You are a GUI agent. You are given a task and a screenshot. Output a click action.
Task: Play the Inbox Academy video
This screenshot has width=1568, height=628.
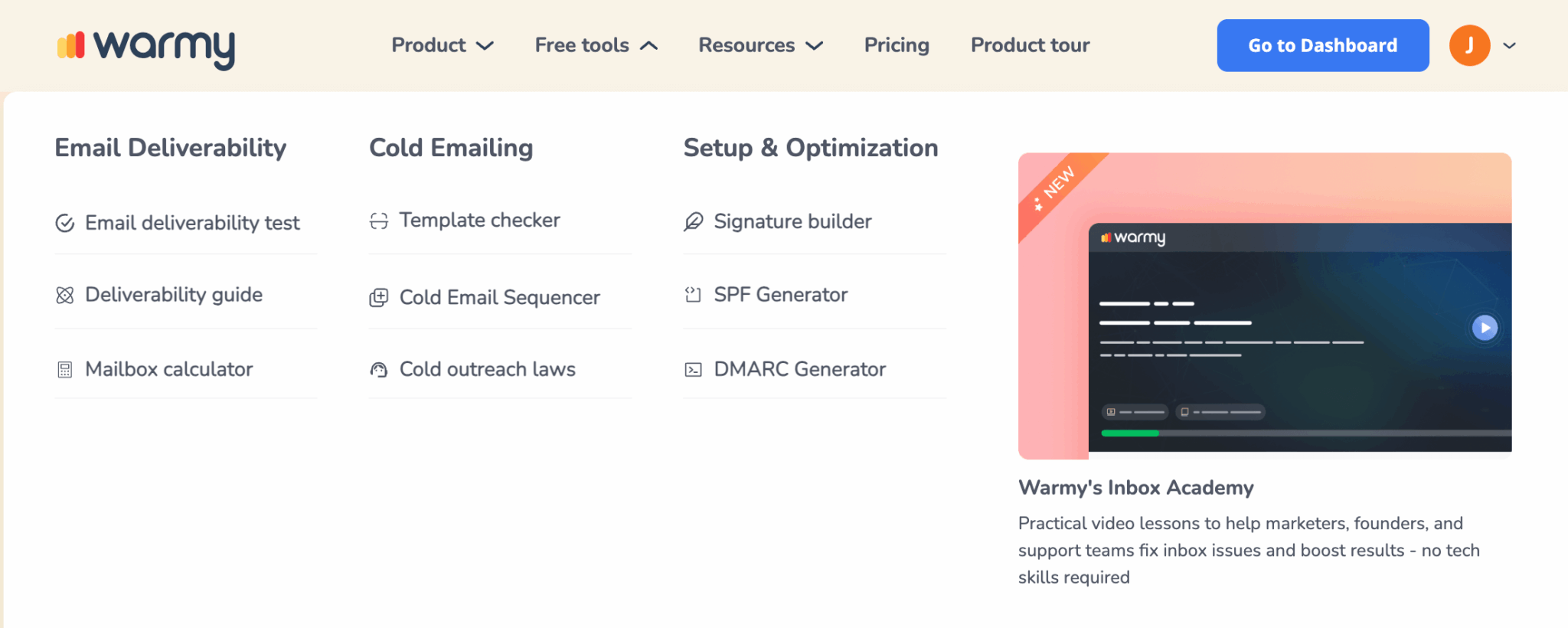(1485, 328)
